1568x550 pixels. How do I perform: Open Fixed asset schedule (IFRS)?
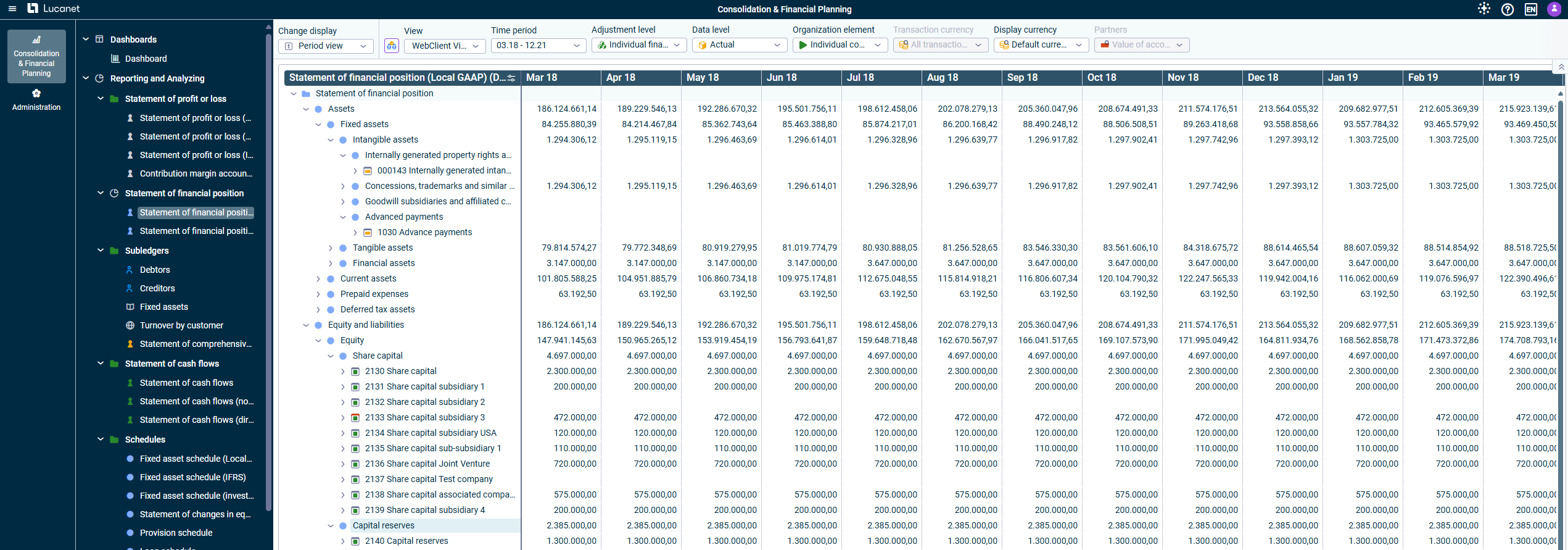pyautogui.click(x=192, y=477)
